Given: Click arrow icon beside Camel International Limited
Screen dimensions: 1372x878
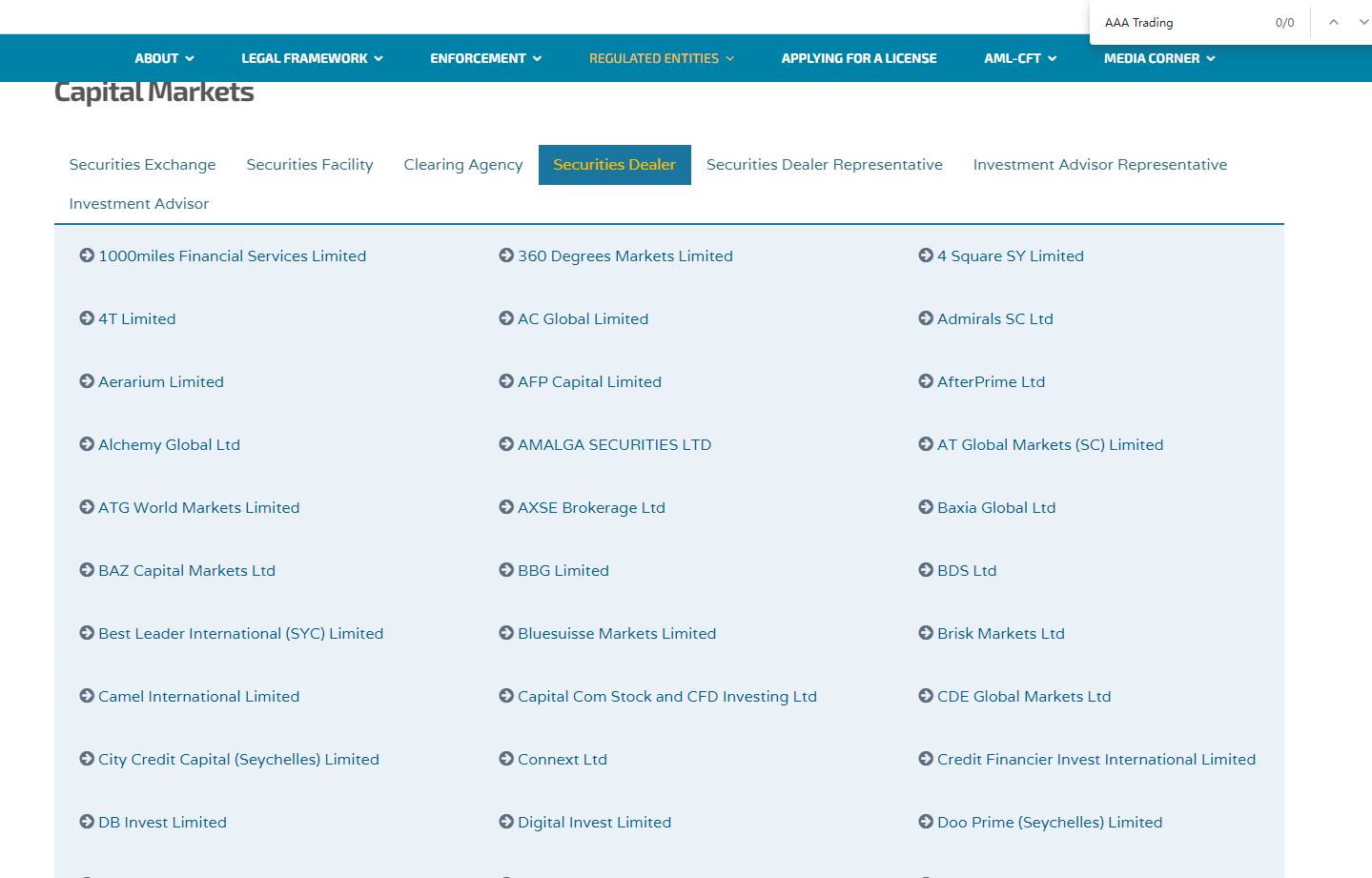Looking at the screenshot, I should (x=87, y=696).
